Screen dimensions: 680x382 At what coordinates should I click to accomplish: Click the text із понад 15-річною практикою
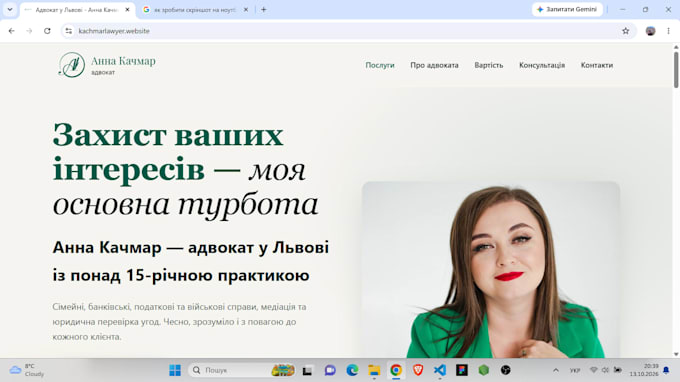(x=181, y=275)
